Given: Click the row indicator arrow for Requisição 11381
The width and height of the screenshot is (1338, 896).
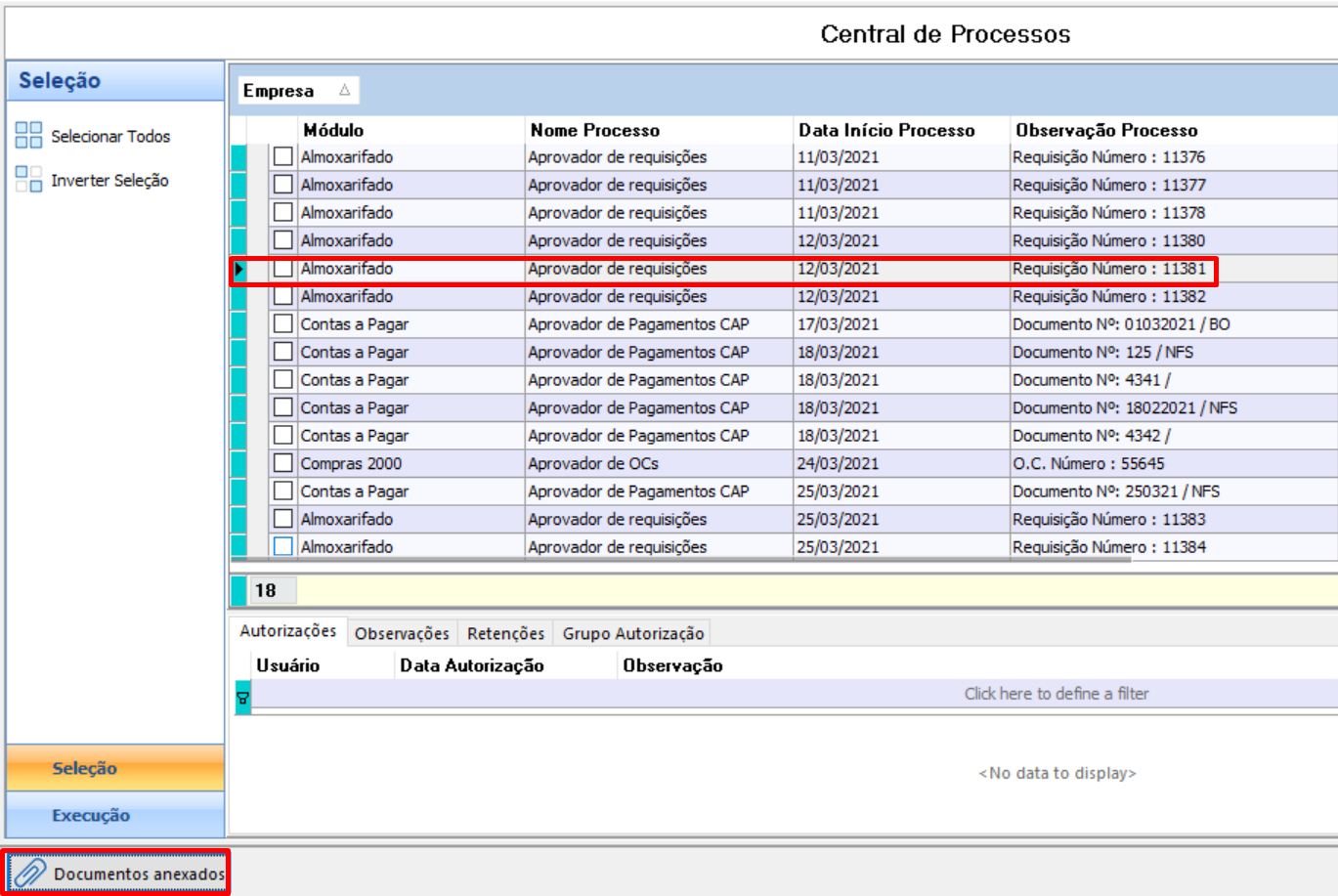Looking at the screenshot, I should coord(239,269).
